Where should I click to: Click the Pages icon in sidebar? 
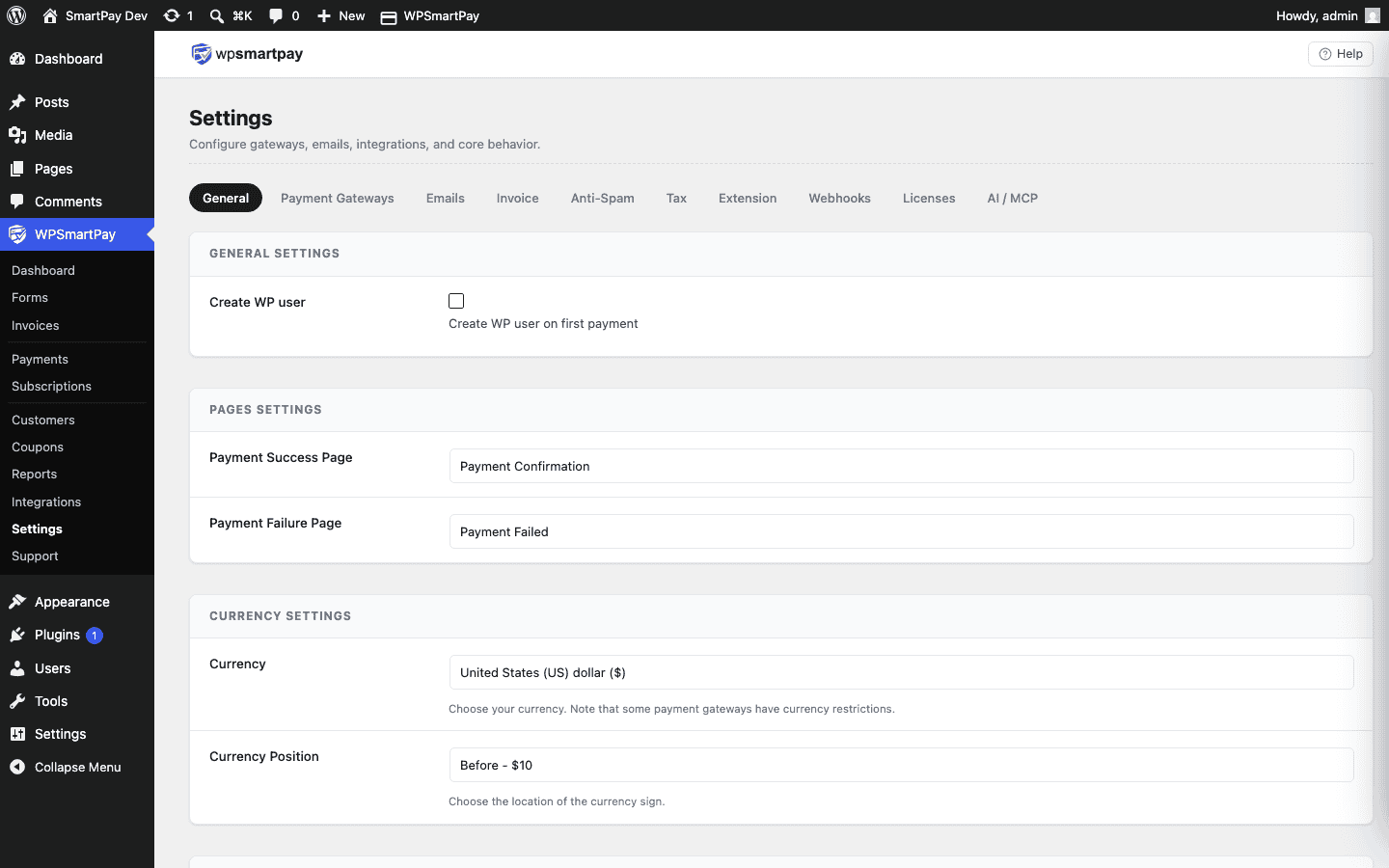point(17,169)
